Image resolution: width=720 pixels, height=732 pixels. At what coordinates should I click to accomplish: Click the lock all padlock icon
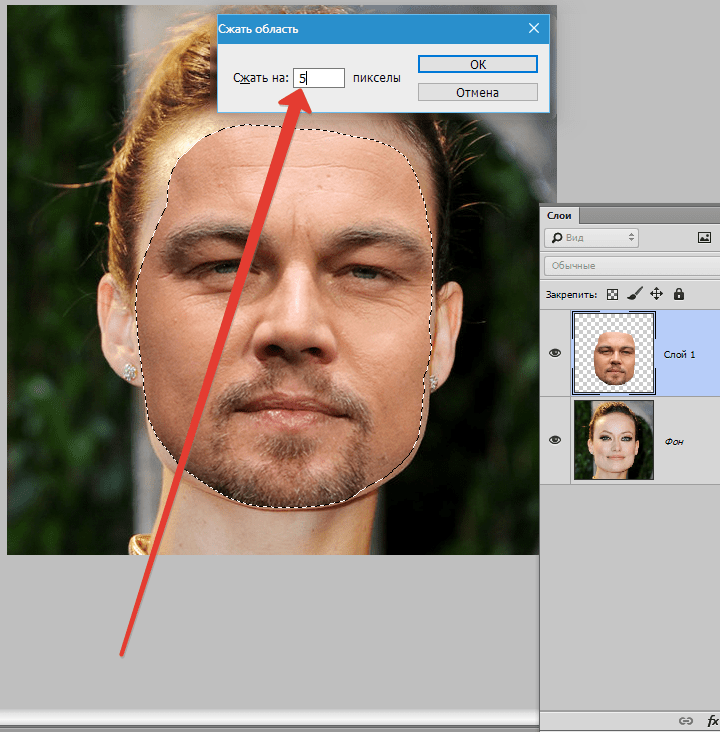679,294
